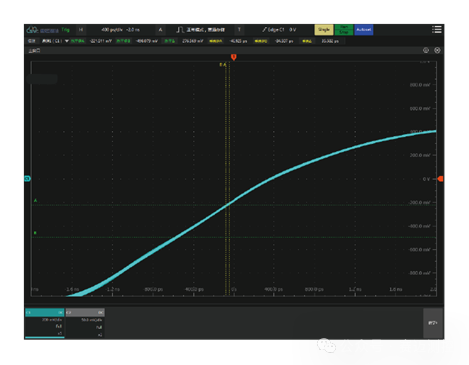Select the C1 channel tab
Screen dimensions: 469x365
[45, 312]
